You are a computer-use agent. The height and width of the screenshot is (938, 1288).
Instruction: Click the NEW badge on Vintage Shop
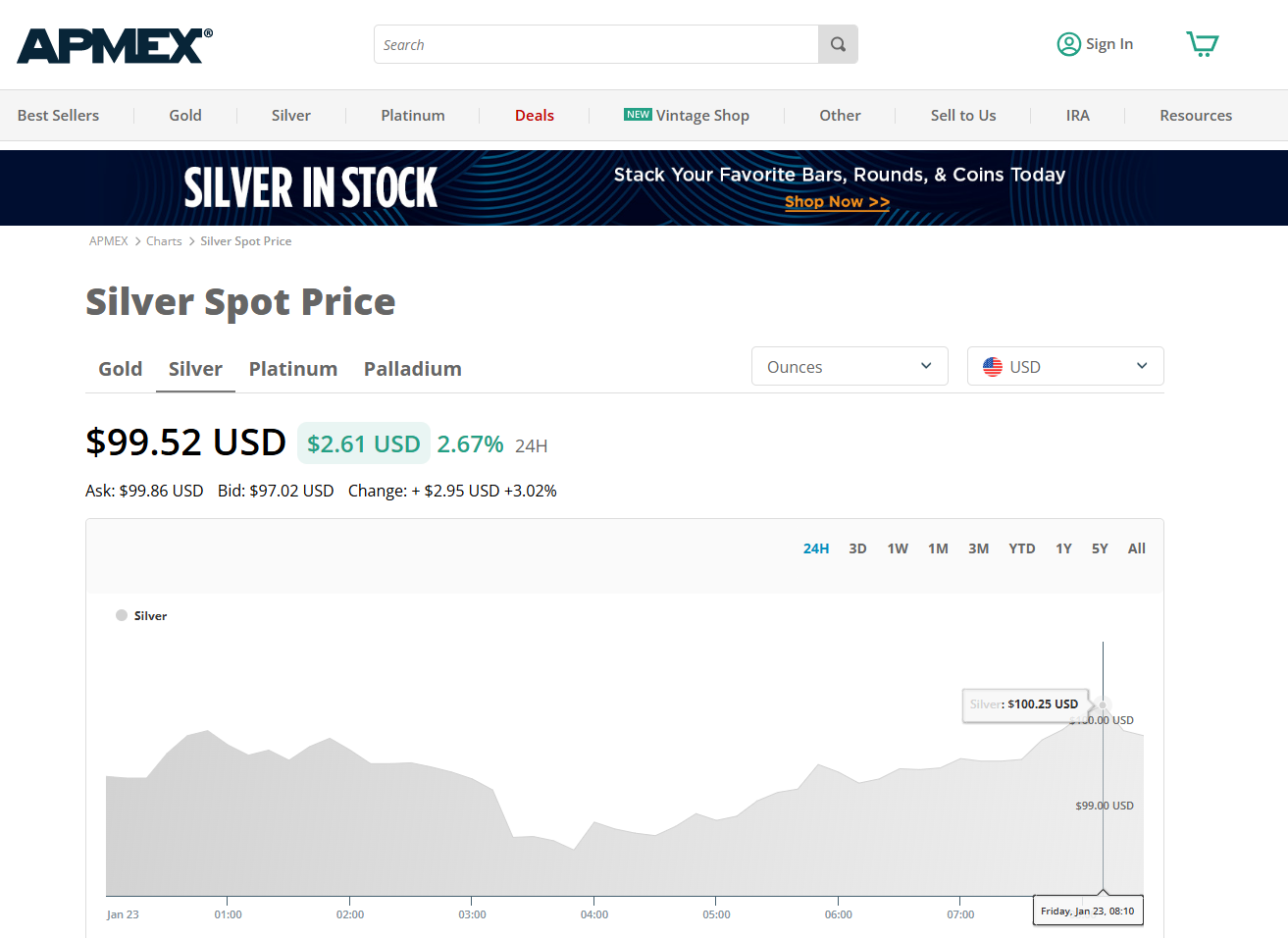coord(638,115)
